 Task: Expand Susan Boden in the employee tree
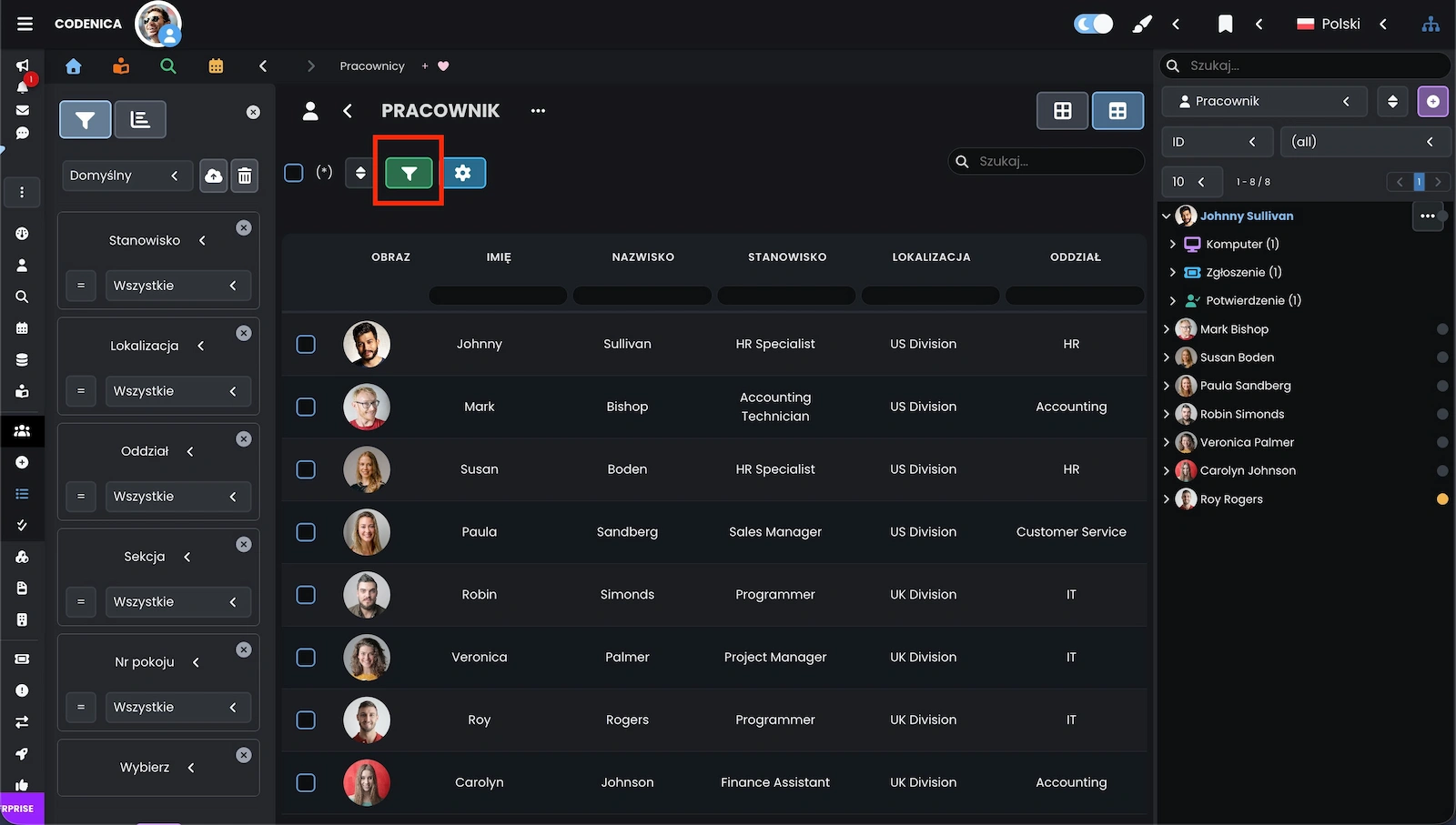click(1168, 357)
